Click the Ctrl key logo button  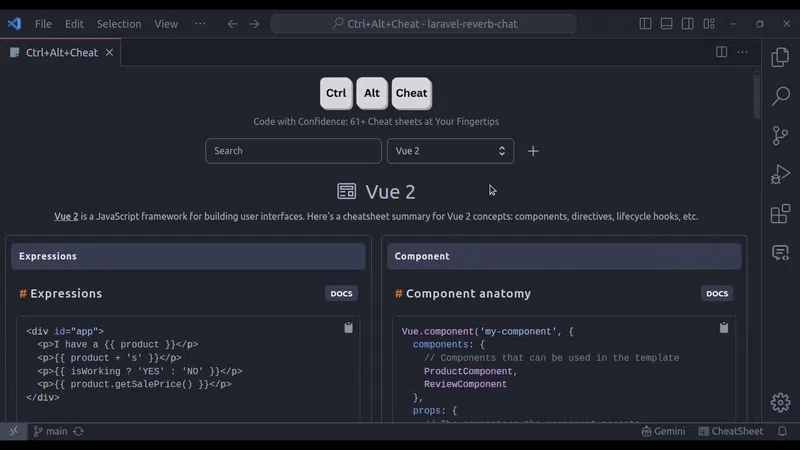click(x=336, y=93)
